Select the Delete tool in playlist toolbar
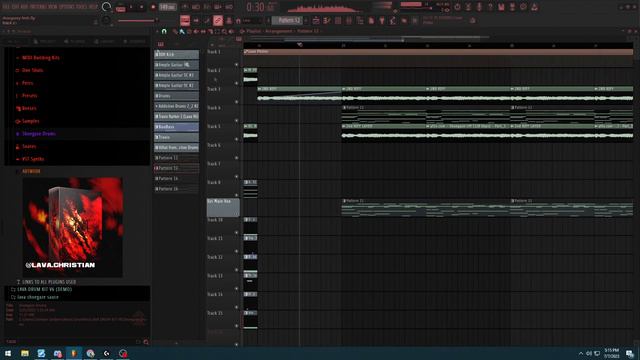The width and height of the screenshot is (640, 360). [x=189, y=31]
